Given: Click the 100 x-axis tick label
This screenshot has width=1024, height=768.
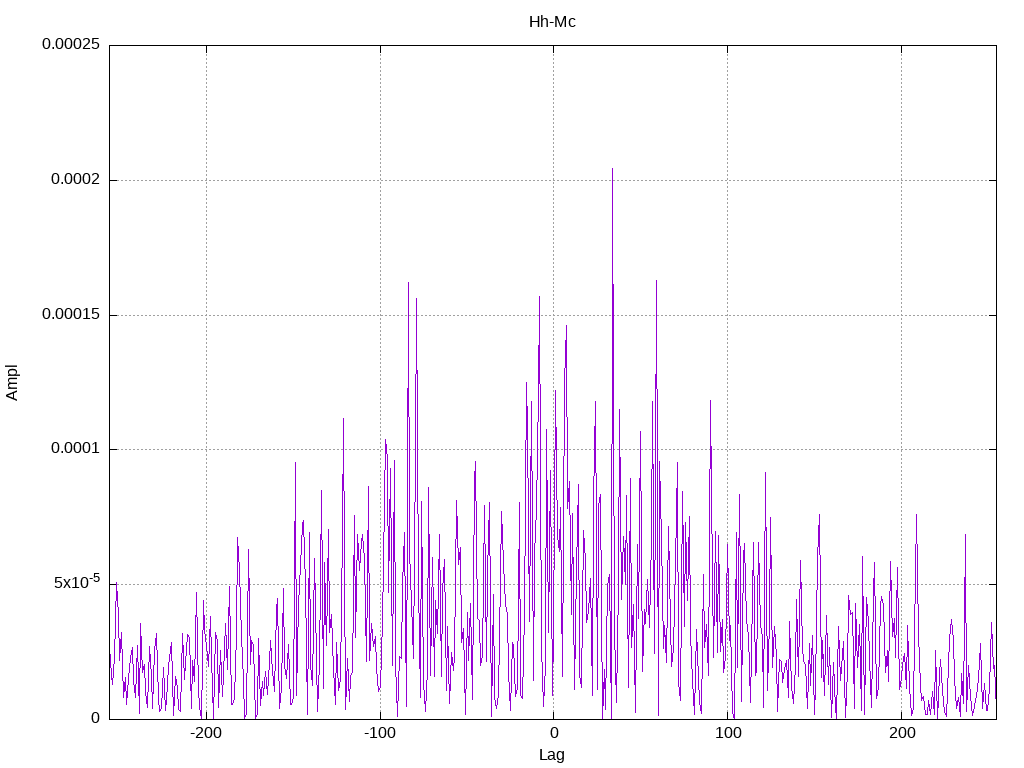Looking at the screenshot, I should point(728,733).
